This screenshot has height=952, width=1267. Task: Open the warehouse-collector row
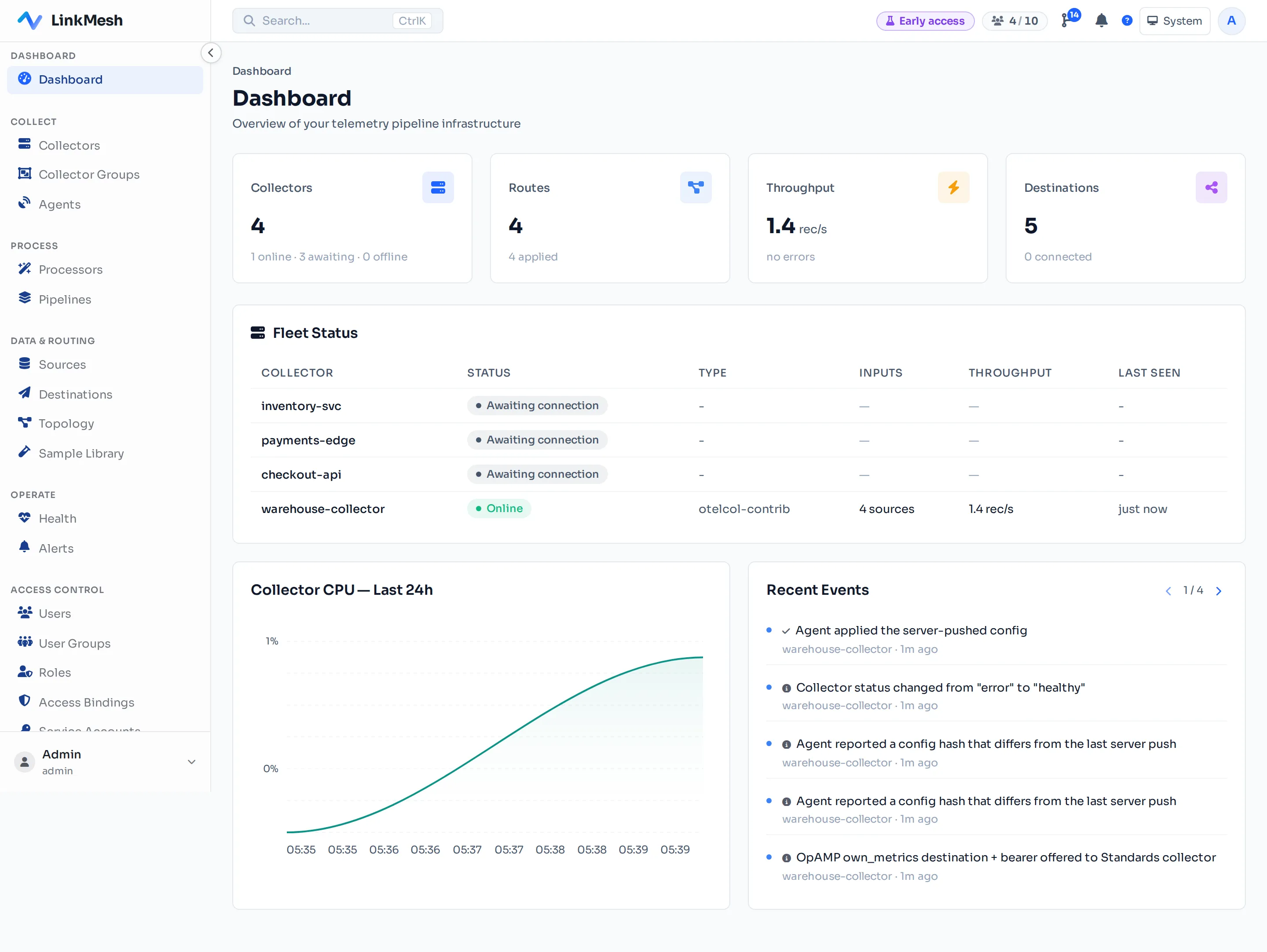click(x=739, y=509)
